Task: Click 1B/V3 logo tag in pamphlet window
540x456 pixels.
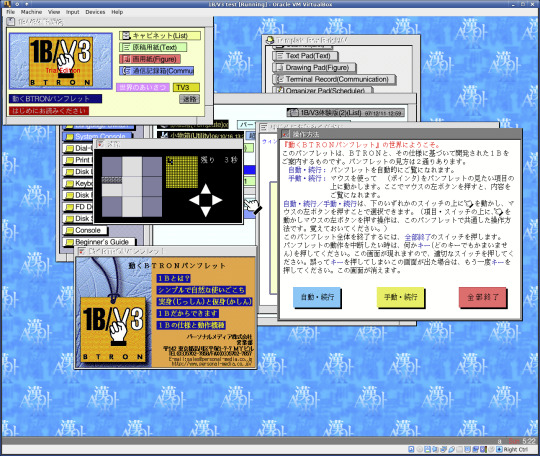Action: coord(113,330)
